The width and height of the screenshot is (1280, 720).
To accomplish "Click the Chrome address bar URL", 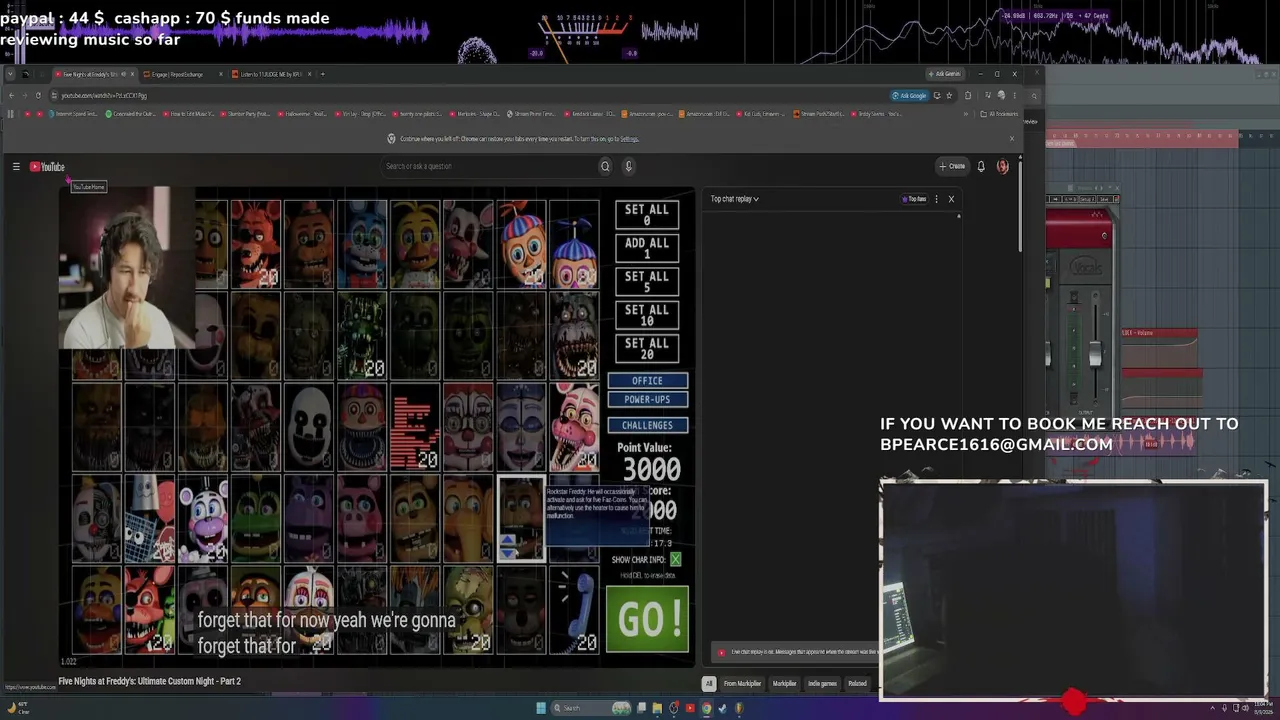I will (x=104, y=96).
